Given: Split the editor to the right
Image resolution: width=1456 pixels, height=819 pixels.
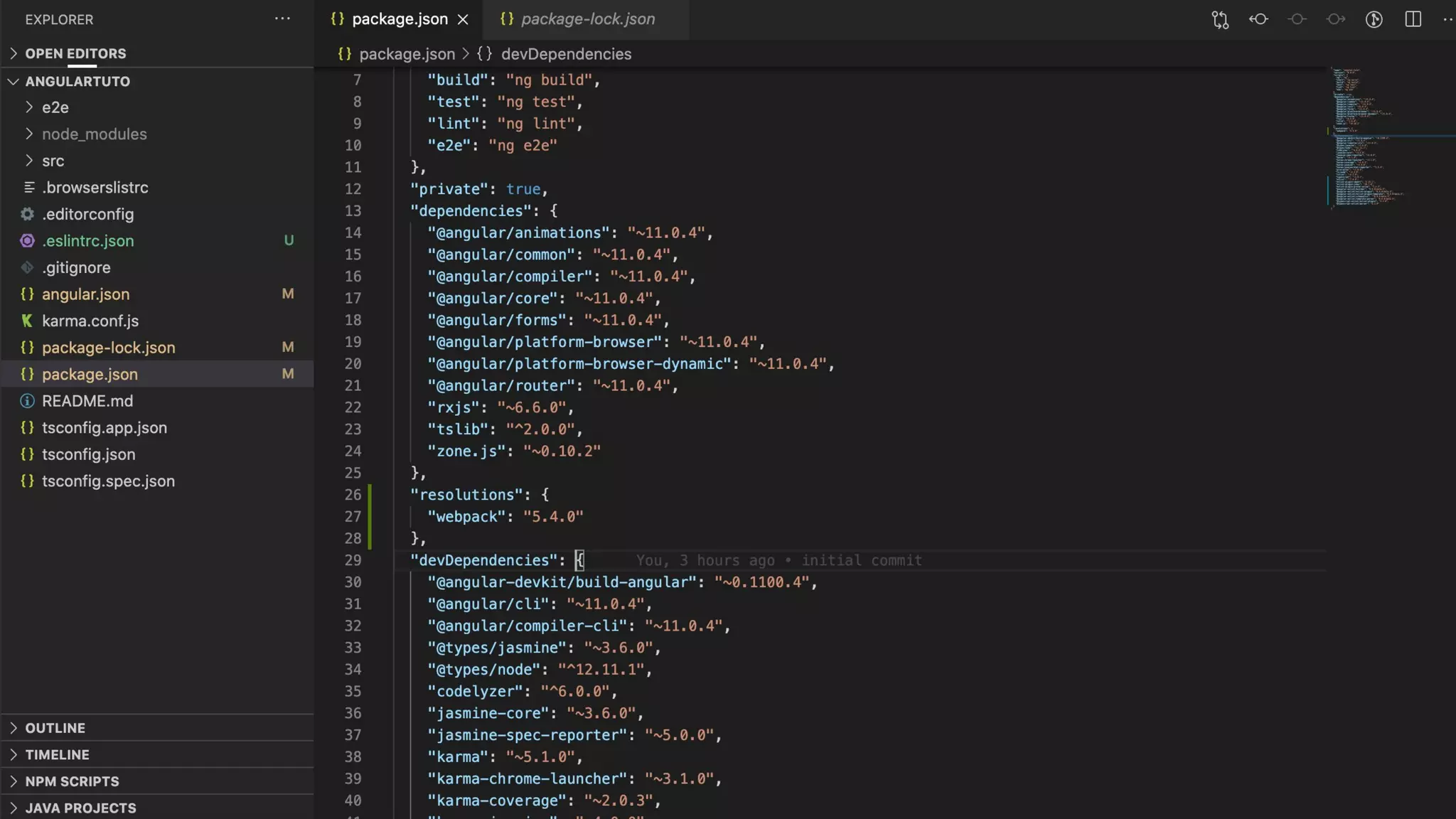Looking at the screenshot, I should click(x=1413, y=20).
